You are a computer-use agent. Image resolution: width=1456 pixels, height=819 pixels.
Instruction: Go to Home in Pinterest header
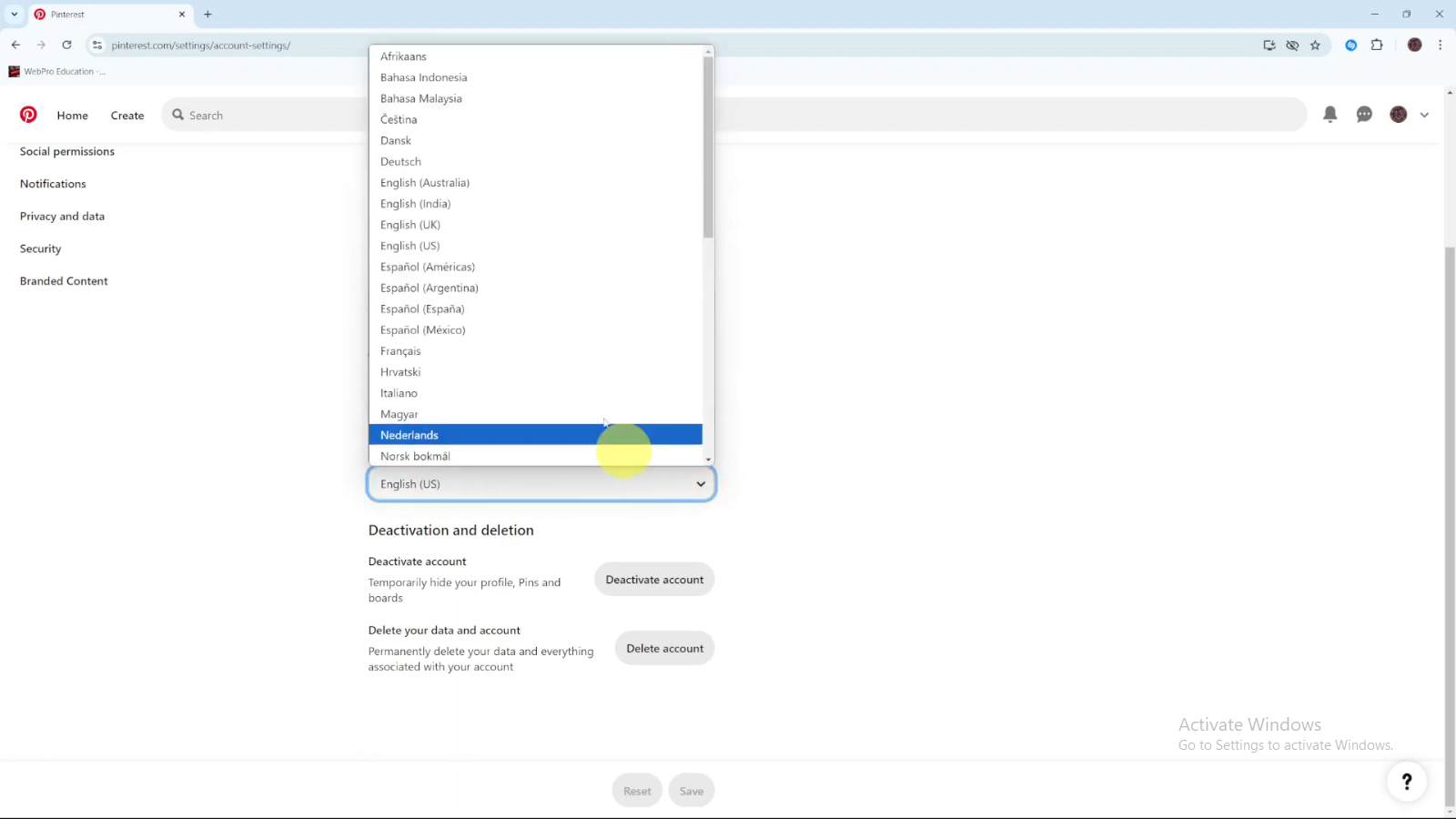[73, 116]
